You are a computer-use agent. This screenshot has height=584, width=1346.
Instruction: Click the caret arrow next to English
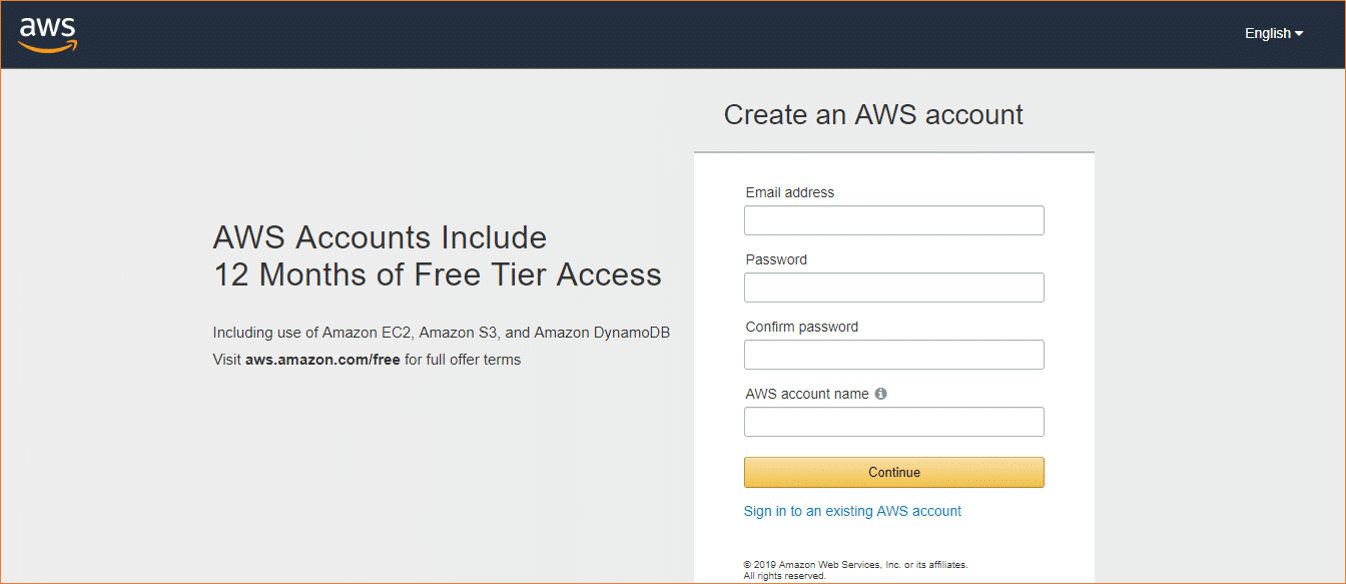(x=1299, y=34)
